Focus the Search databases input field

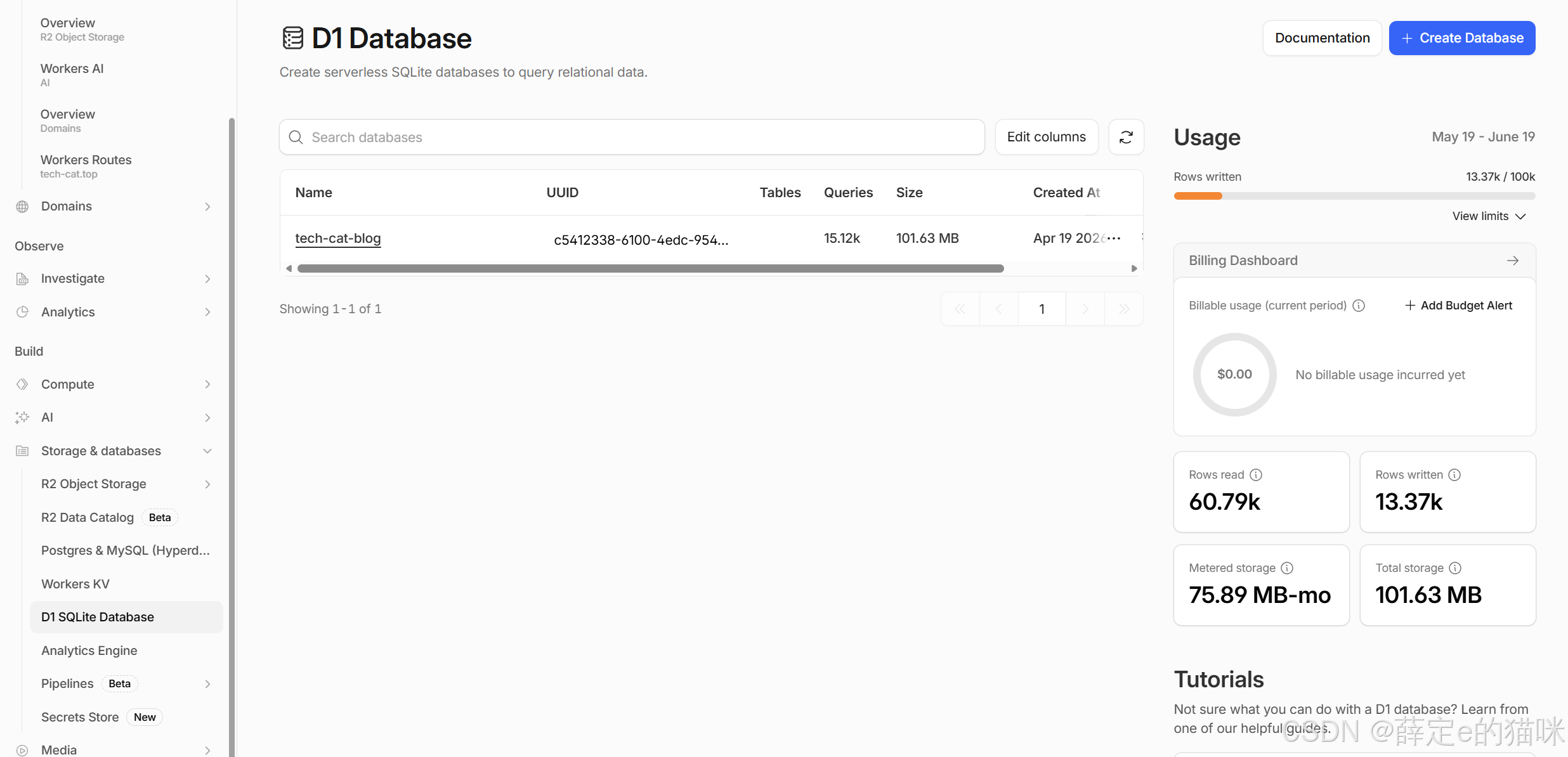click(x=632, y=137)
